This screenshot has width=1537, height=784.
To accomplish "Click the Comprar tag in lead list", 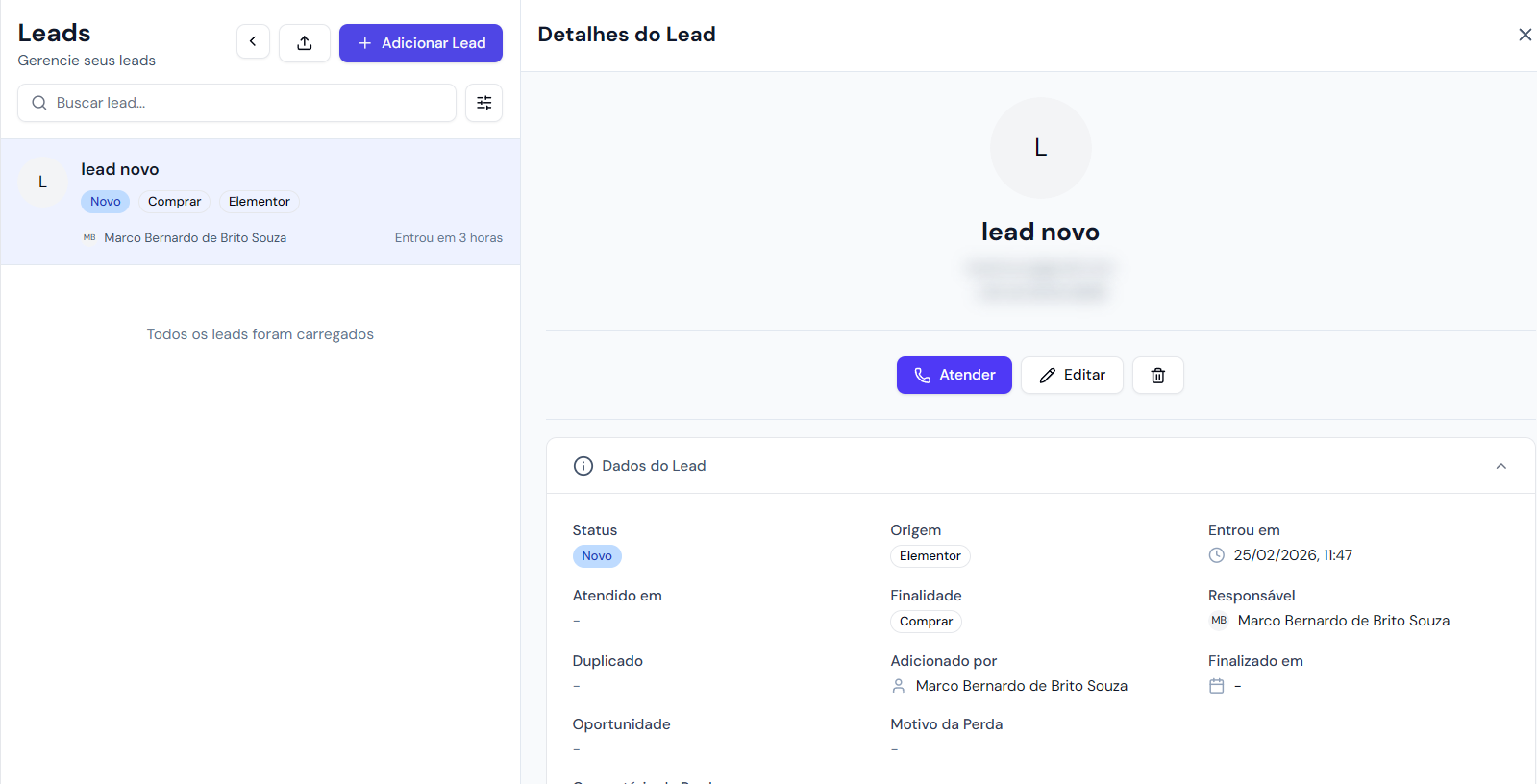I will (x=174, y=202).
